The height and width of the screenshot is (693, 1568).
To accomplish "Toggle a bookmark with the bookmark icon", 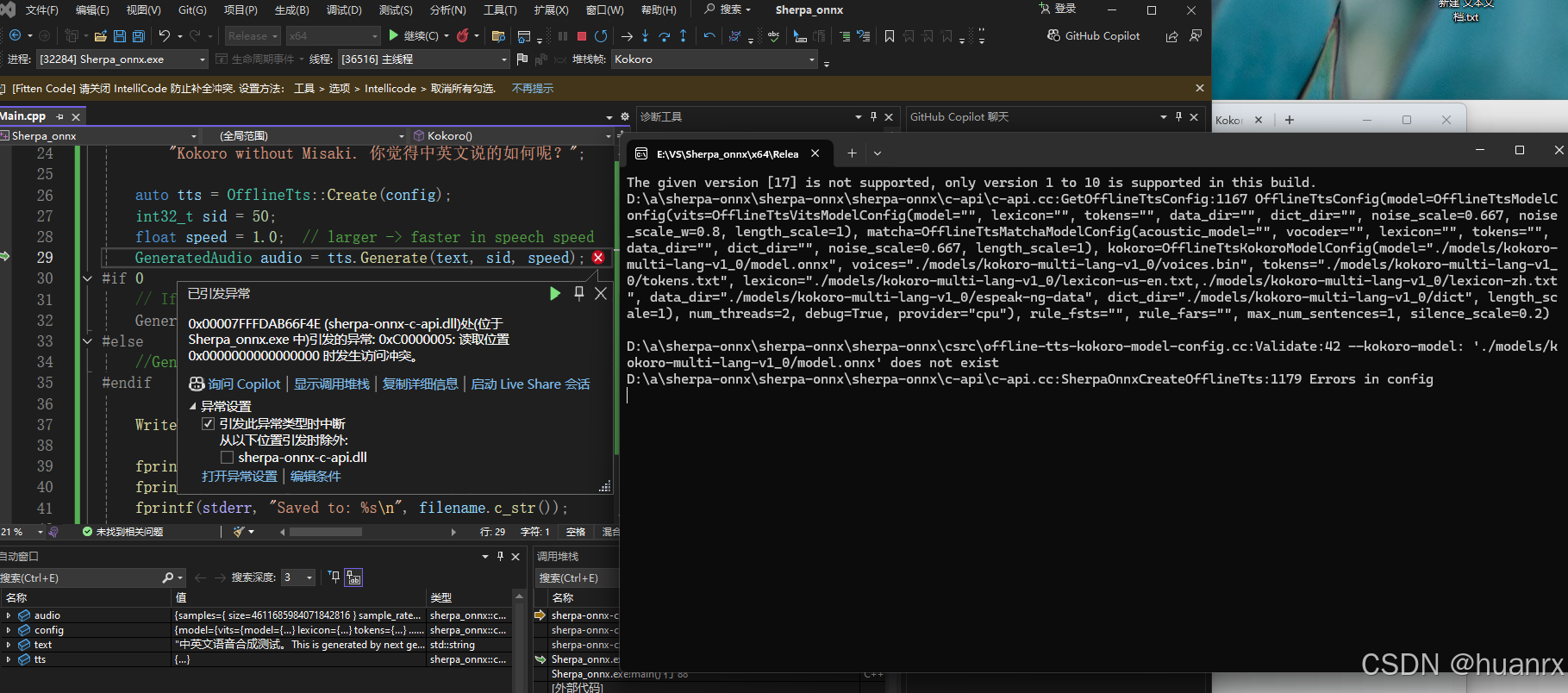I will [x=890, y=36].
